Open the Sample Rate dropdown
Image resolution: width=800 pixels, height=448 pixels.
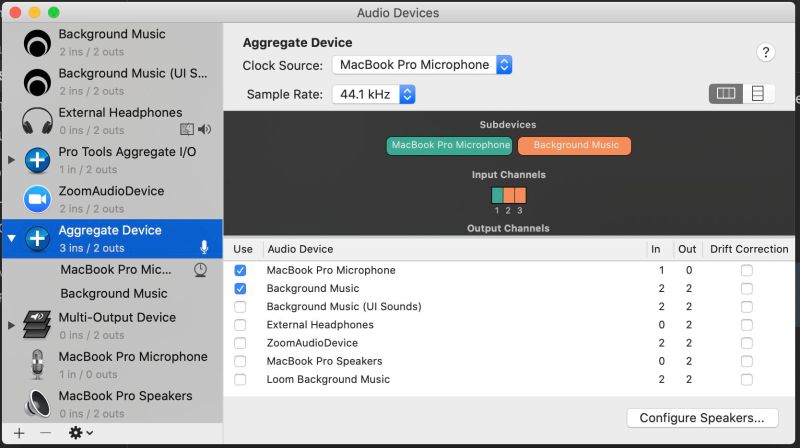coord(373,94)
